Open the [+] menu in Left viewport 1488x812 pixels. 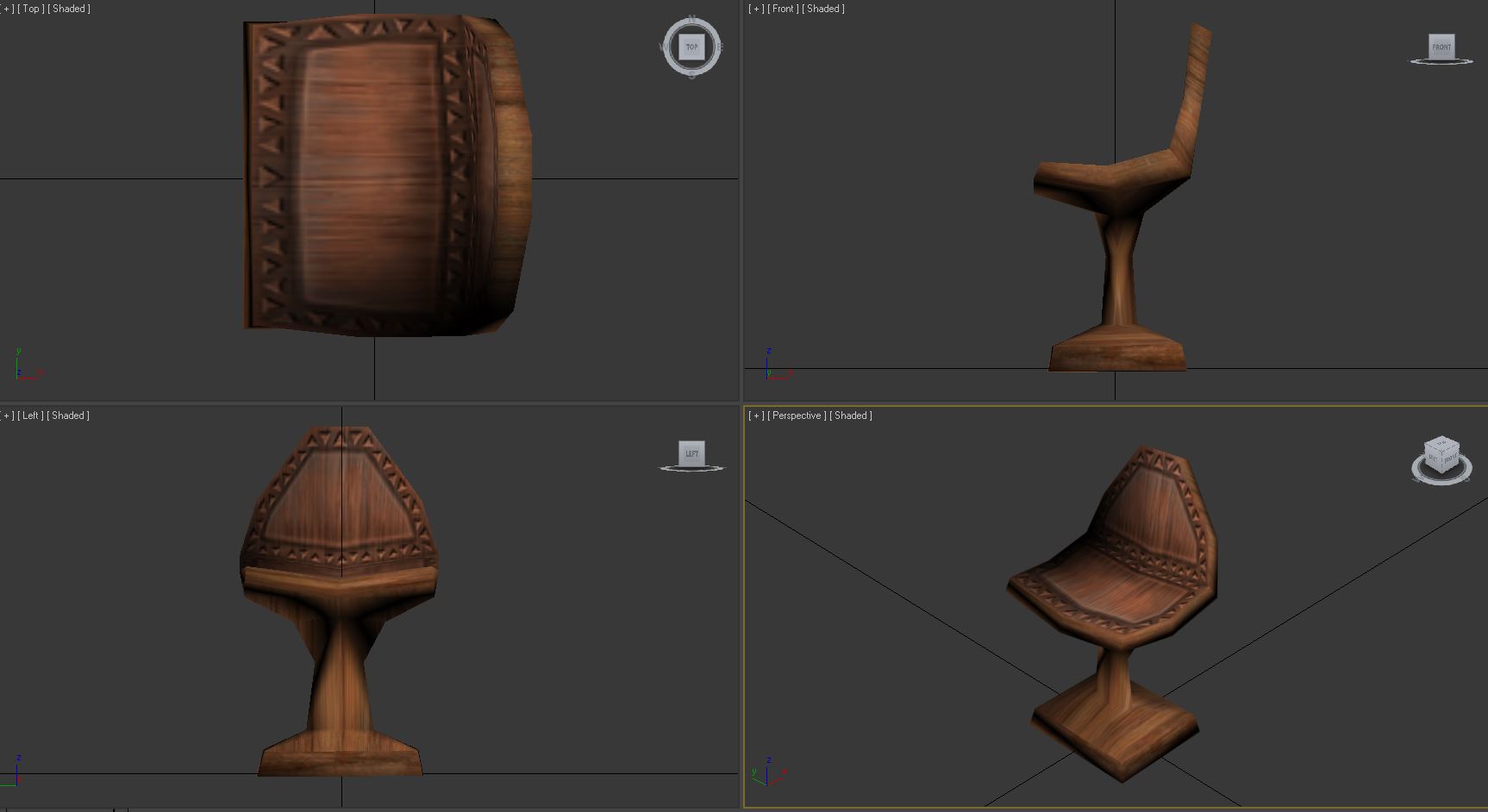tap(7, 415)
